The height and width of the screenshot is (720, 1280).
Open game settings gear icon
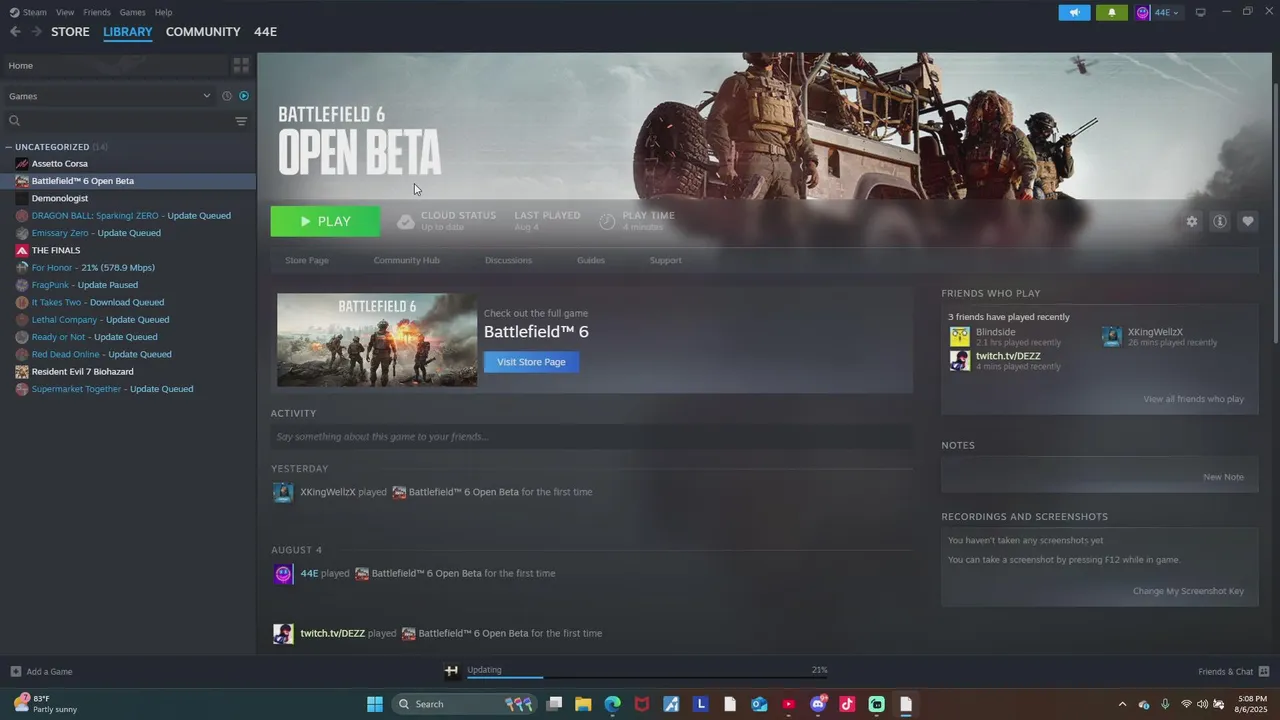click(1192, 221)
